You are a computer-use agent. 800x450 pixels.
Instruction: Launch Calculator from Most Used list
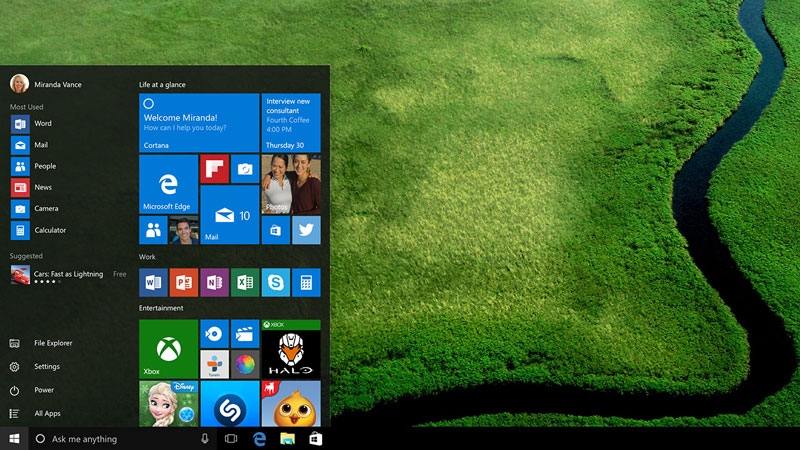pyautogui.click(x=39, y=230)
